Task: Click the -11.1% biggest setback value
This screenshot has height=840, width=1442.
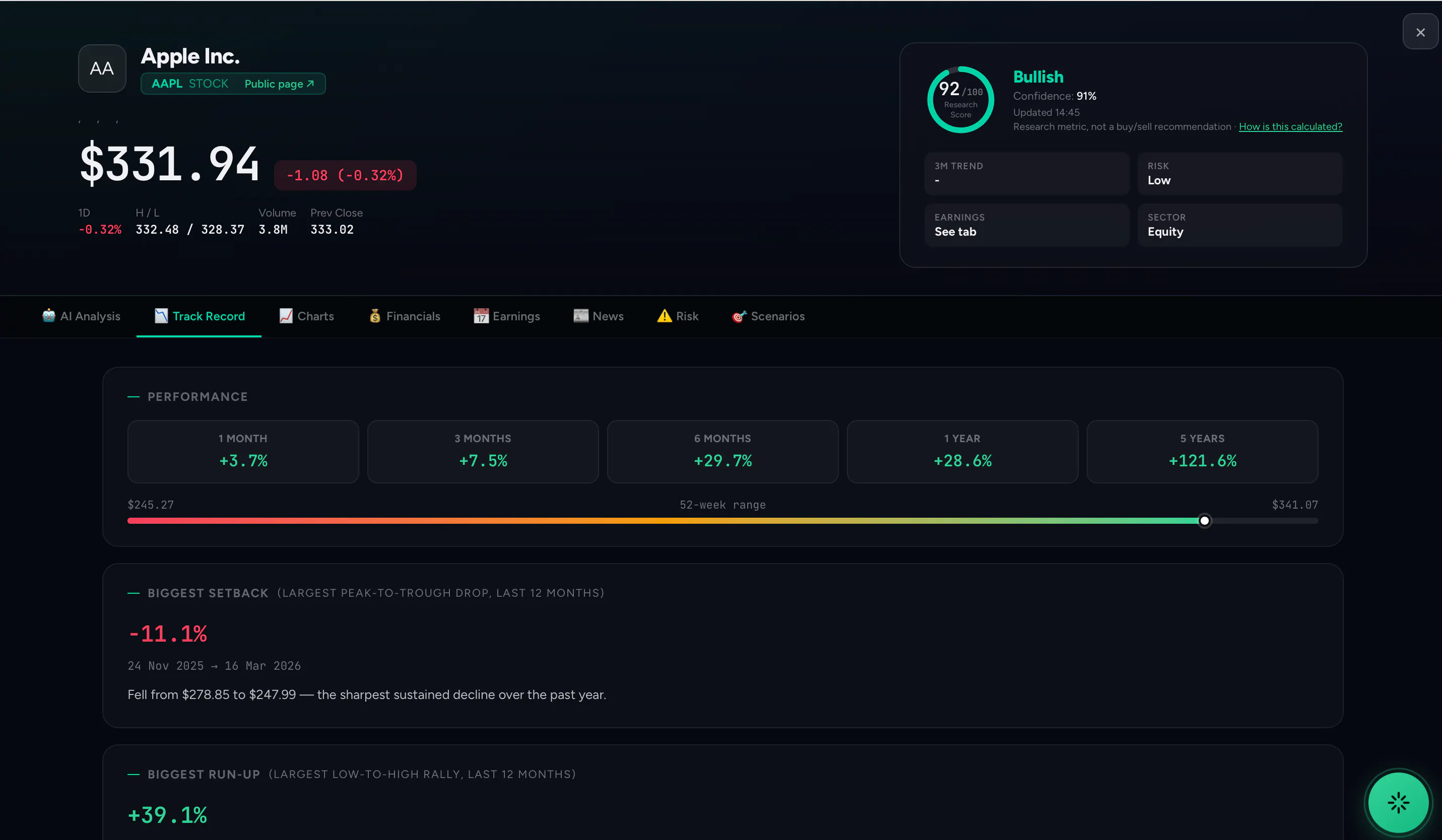Action: (167, 634)
